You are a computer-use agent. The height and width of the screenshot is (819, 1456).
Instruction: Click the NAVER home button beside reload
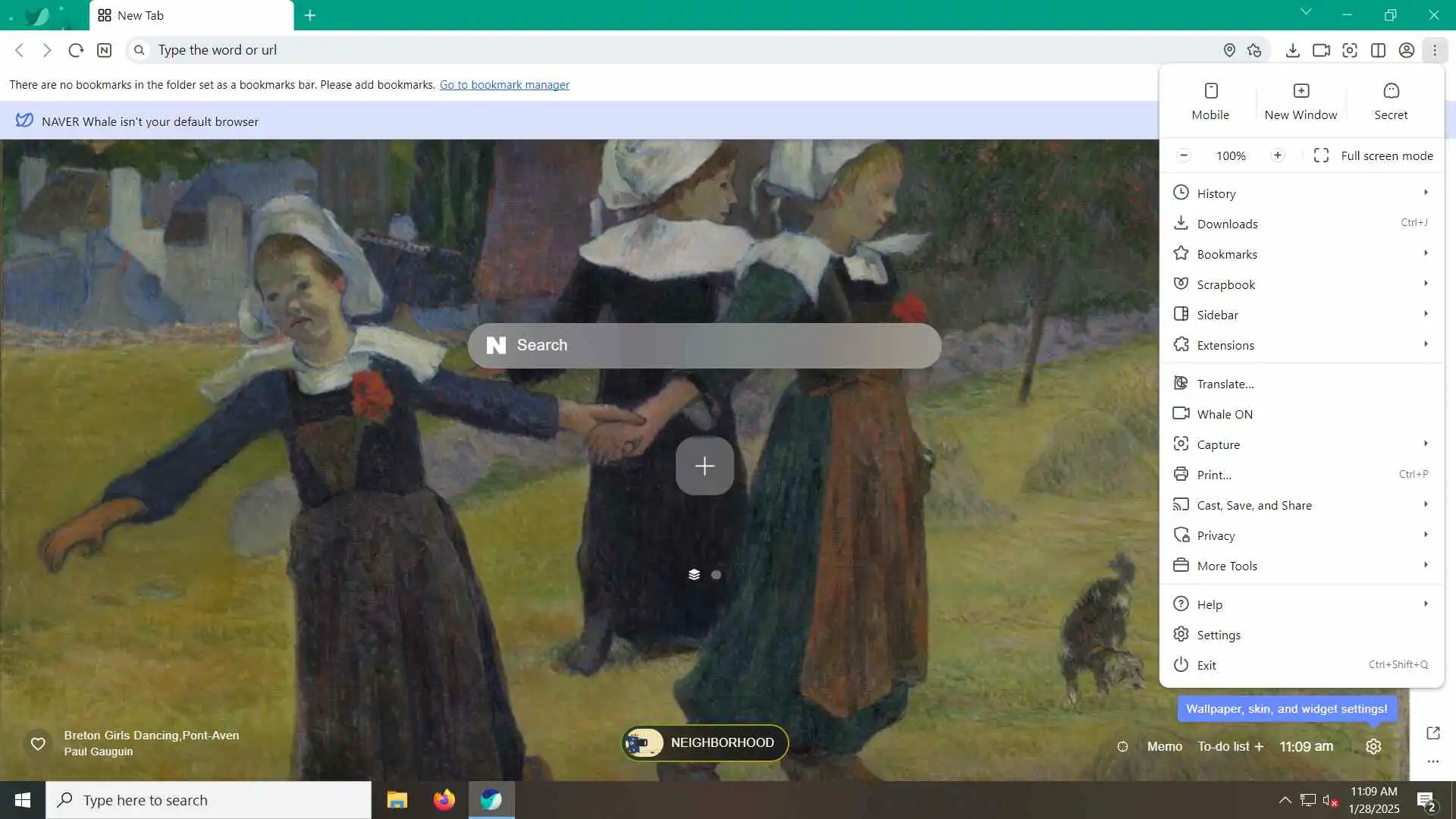pyautogui.click(x=105, y=50)
